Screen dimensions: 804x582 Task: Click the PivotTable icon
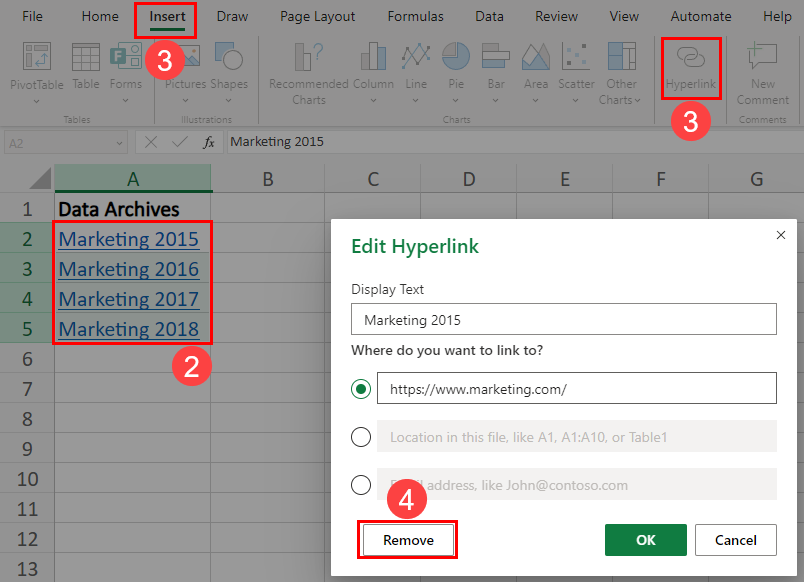[37, 56]
